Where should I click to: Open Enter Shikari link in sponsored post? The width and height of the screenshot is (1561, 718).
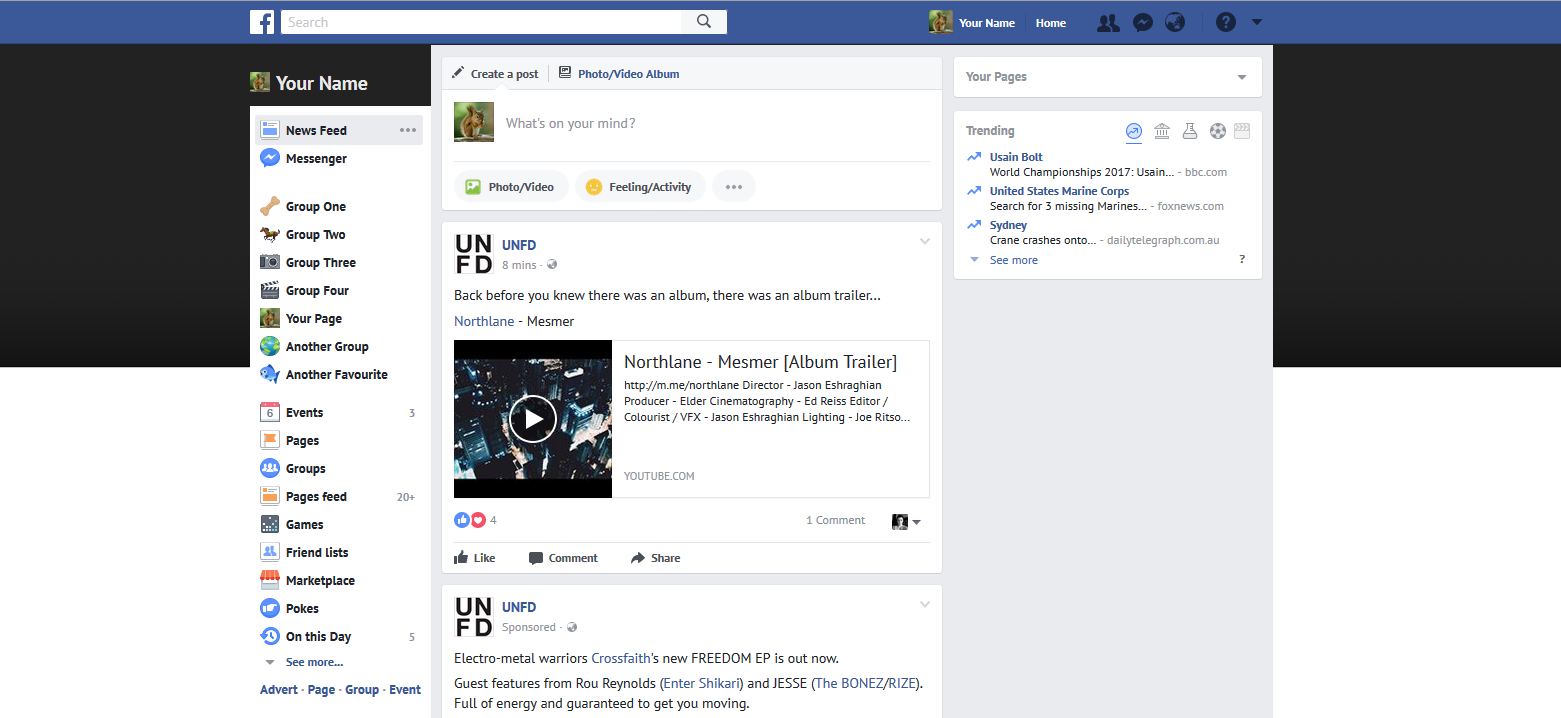point(702,683)
